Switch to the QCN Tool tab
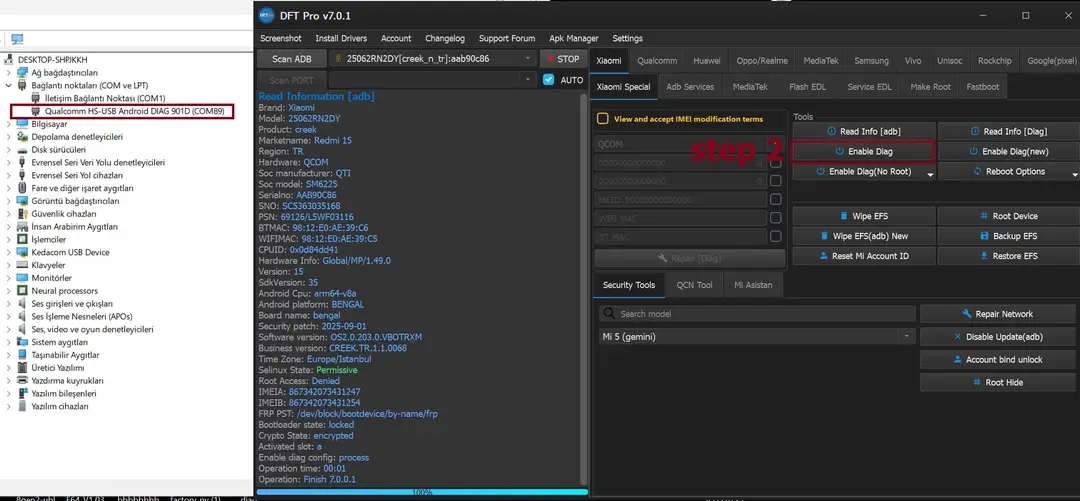Viewport: 1080px width, 501px height. click(x=694, y=285)
